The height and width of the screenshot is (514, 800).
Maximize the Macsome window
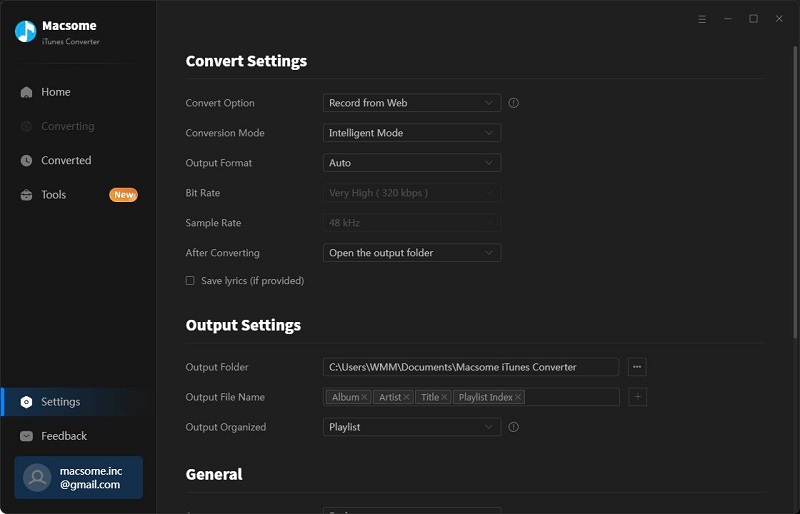(753, 19)
